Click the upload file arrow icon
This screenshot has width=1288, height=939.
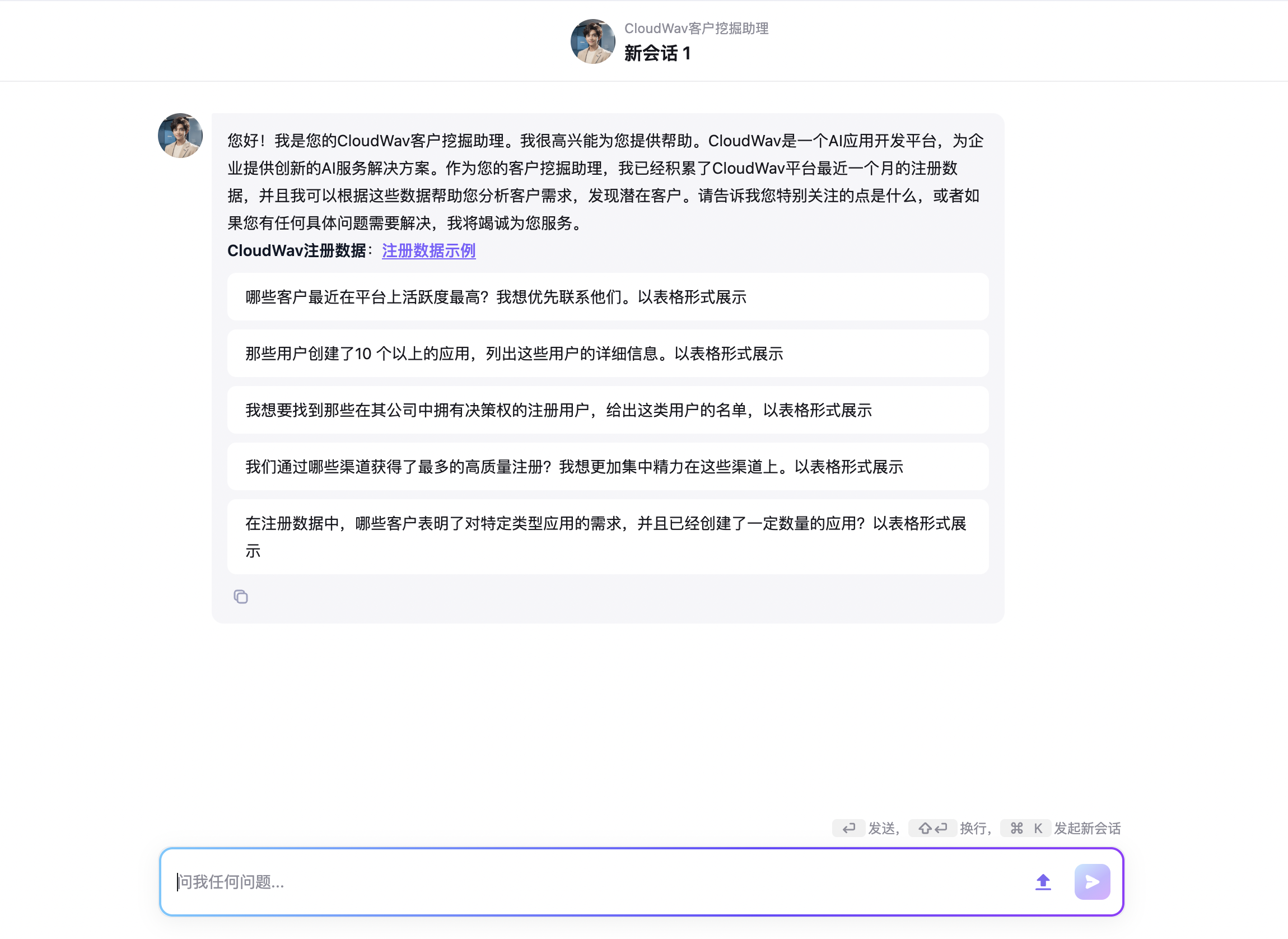tap(1043, 882)
